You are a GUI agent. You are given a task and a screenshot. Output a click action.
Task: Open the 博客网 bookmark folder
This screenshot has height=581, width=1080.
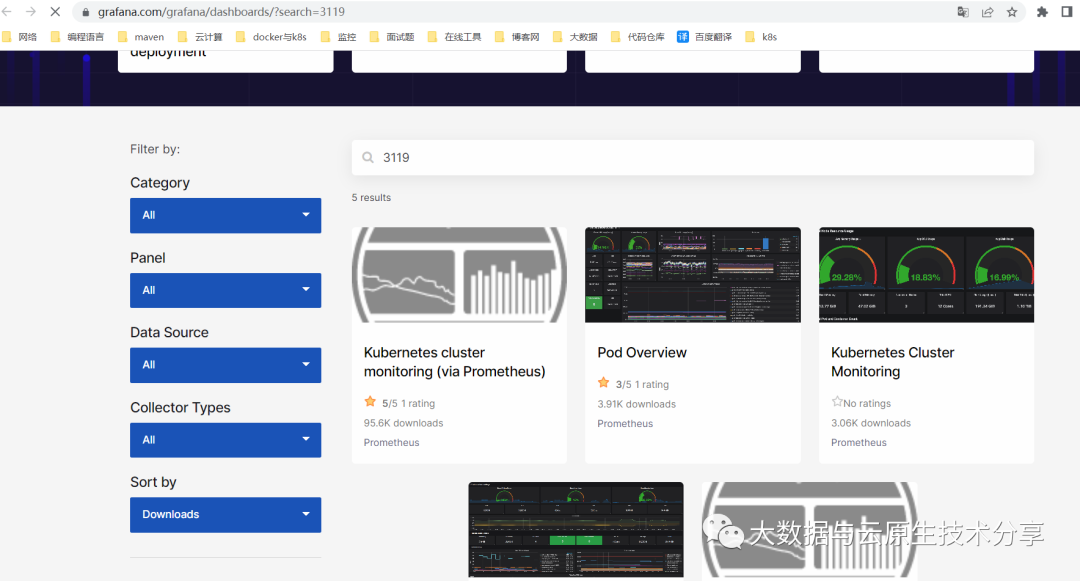click(517, 37)
